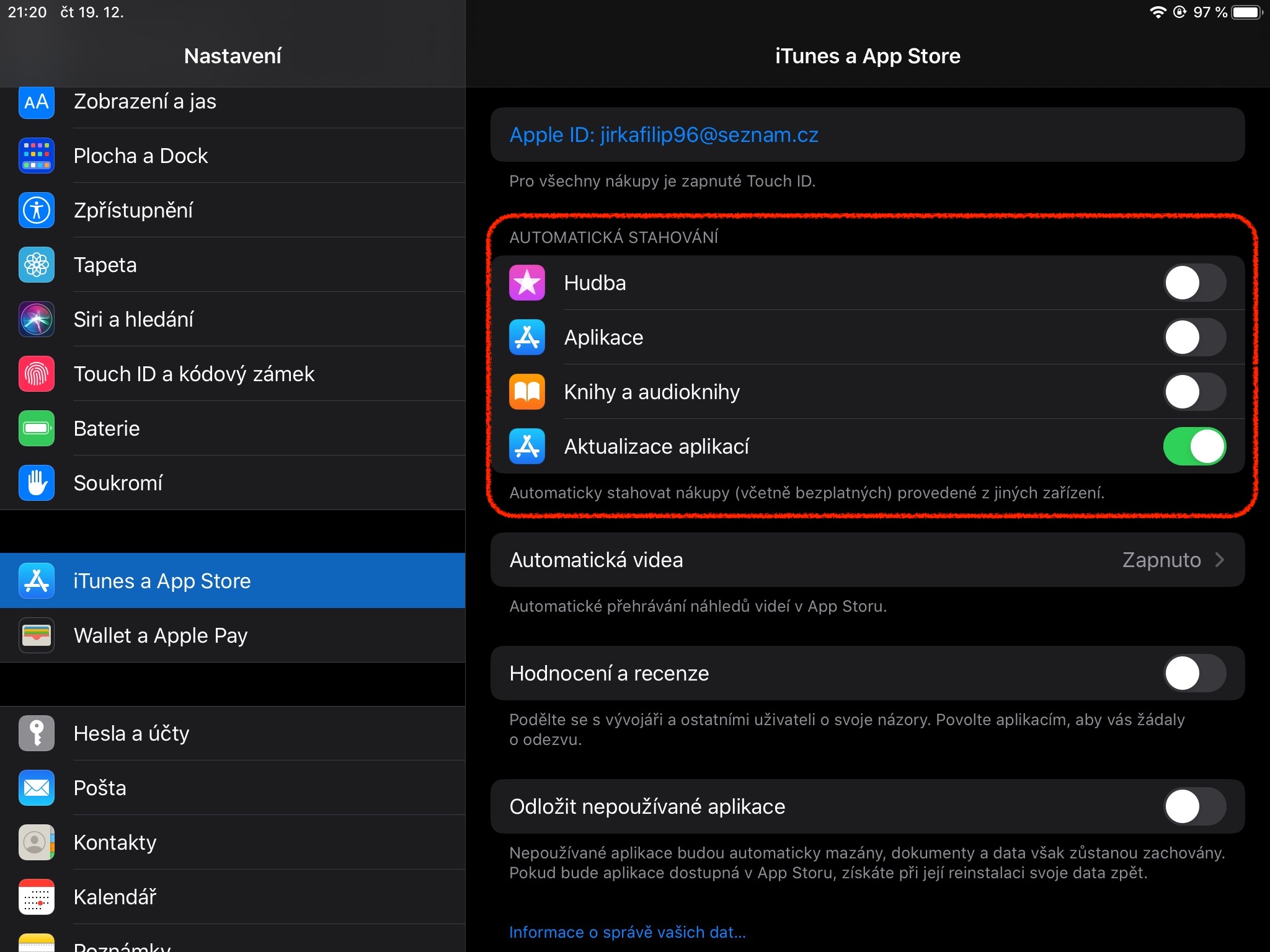Tap Apple ID jirkafilip96@seznam.cz link
This screenshot has width=1270, height=952.
pos(664,135)
